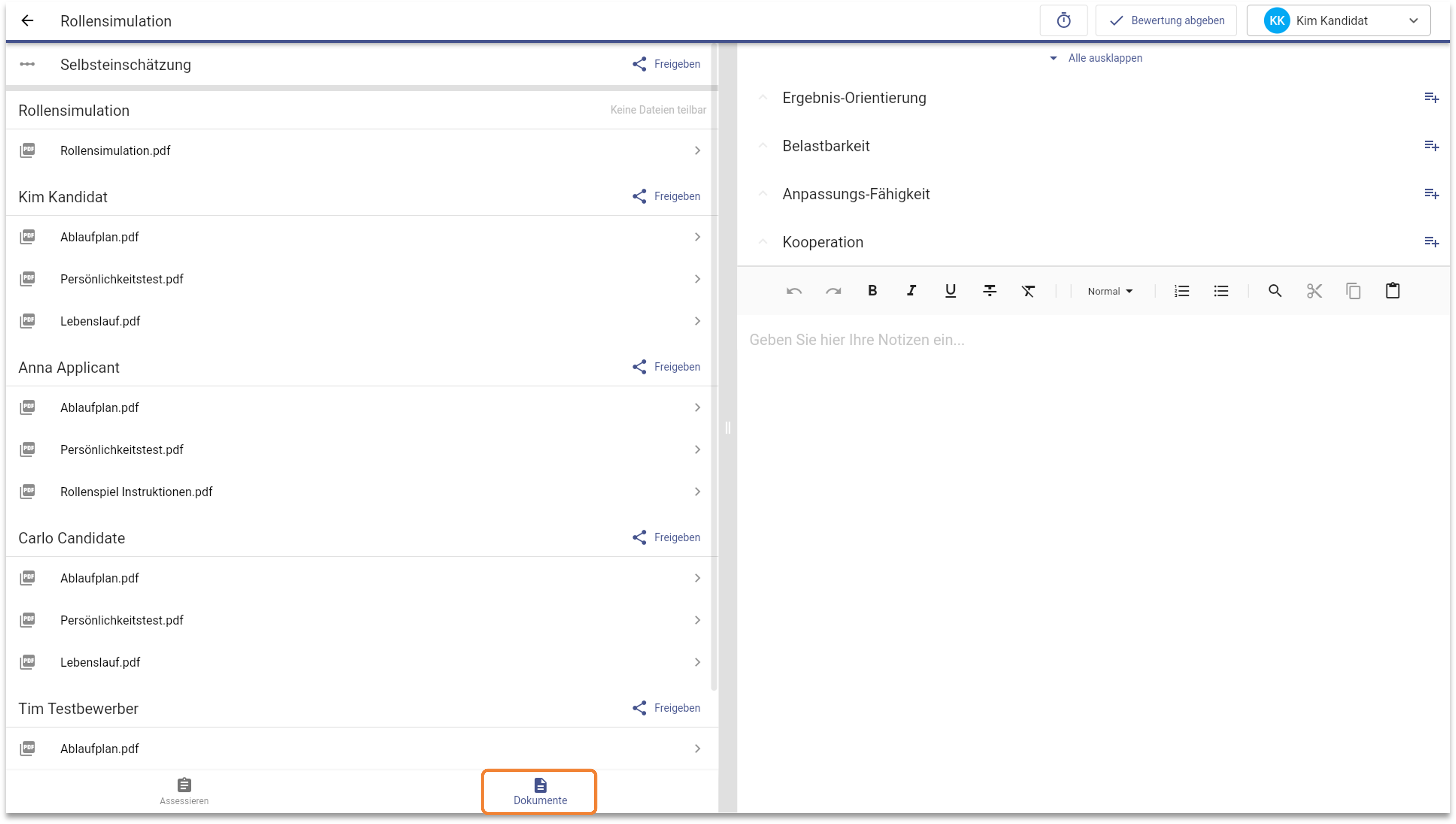Click Alle ausklappen link
The width and height of the screenshot is (1456, 824).
[1096, 58]
